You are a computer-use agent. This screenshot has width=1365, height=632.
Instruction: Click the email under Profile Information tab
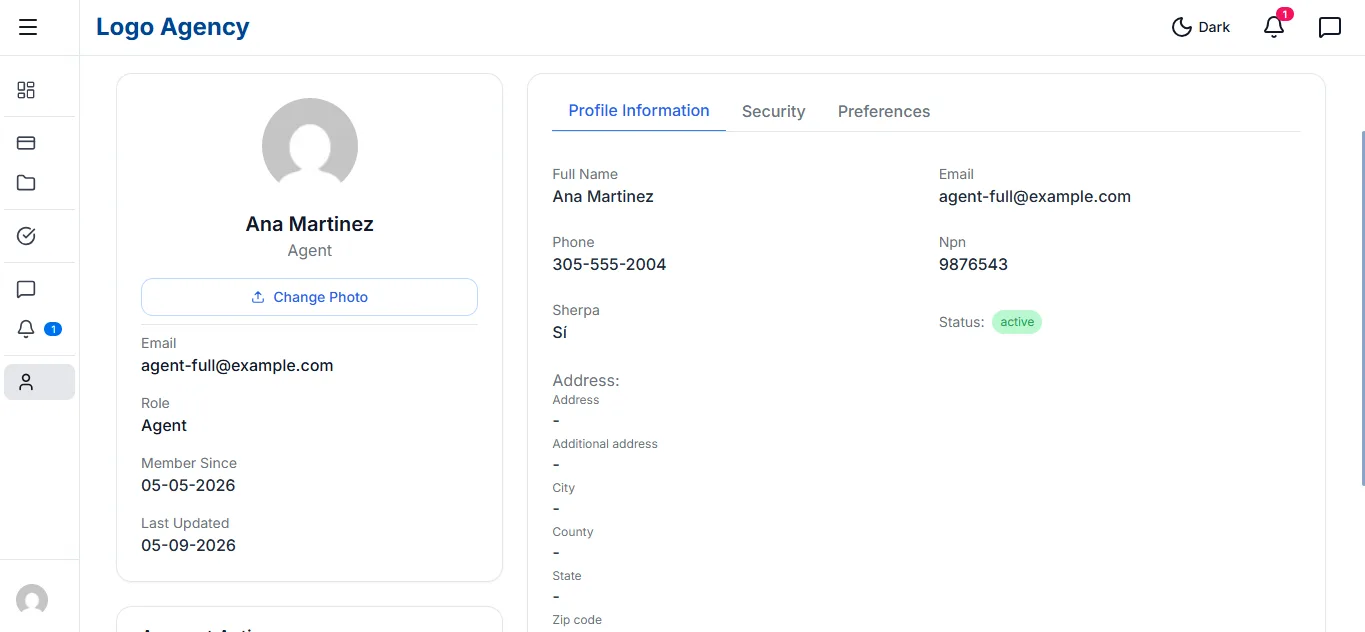[1035, 197]
